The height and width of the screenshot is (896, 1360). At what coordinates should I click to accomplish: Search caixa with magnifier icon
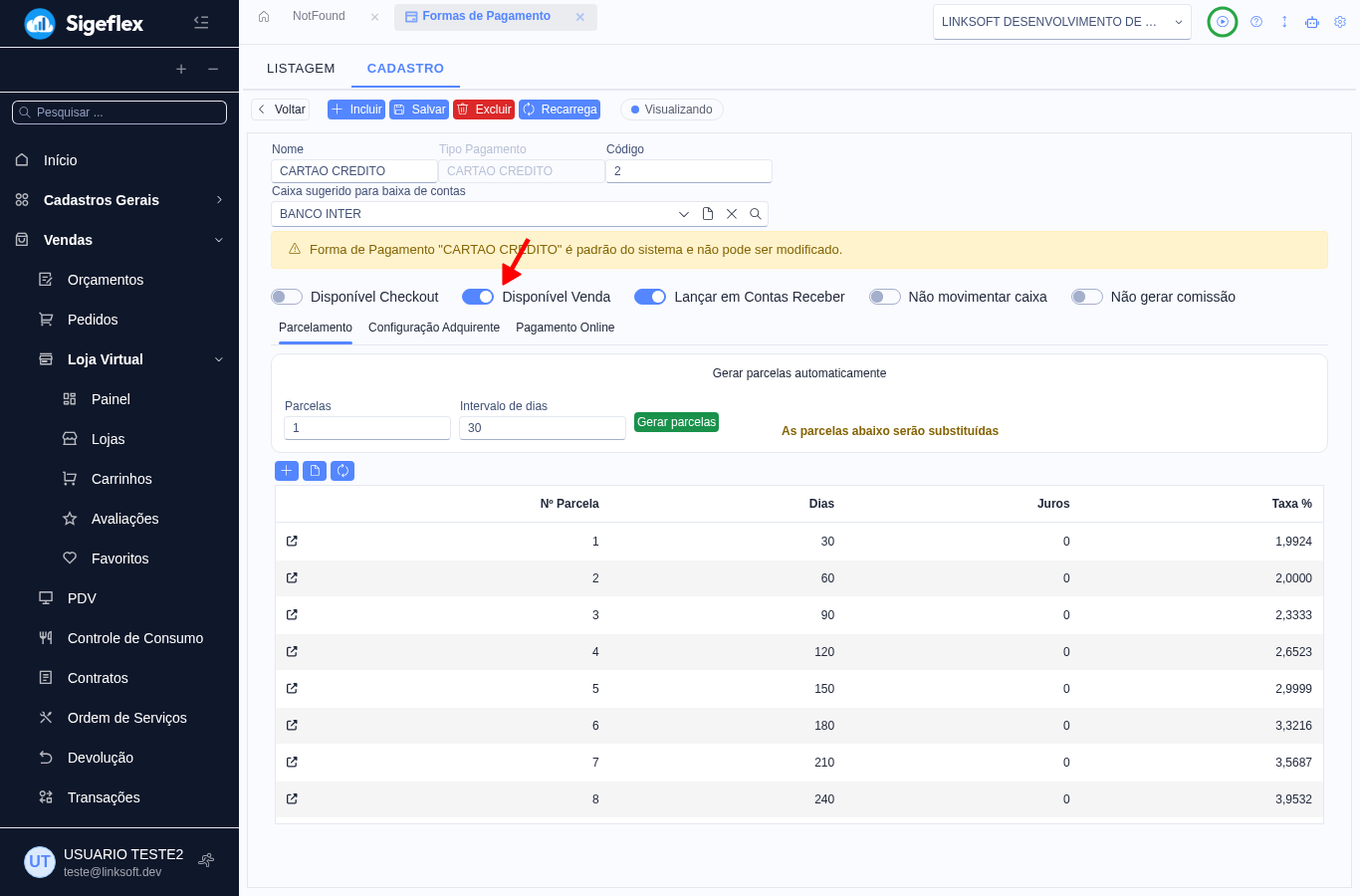coord(756,214)
